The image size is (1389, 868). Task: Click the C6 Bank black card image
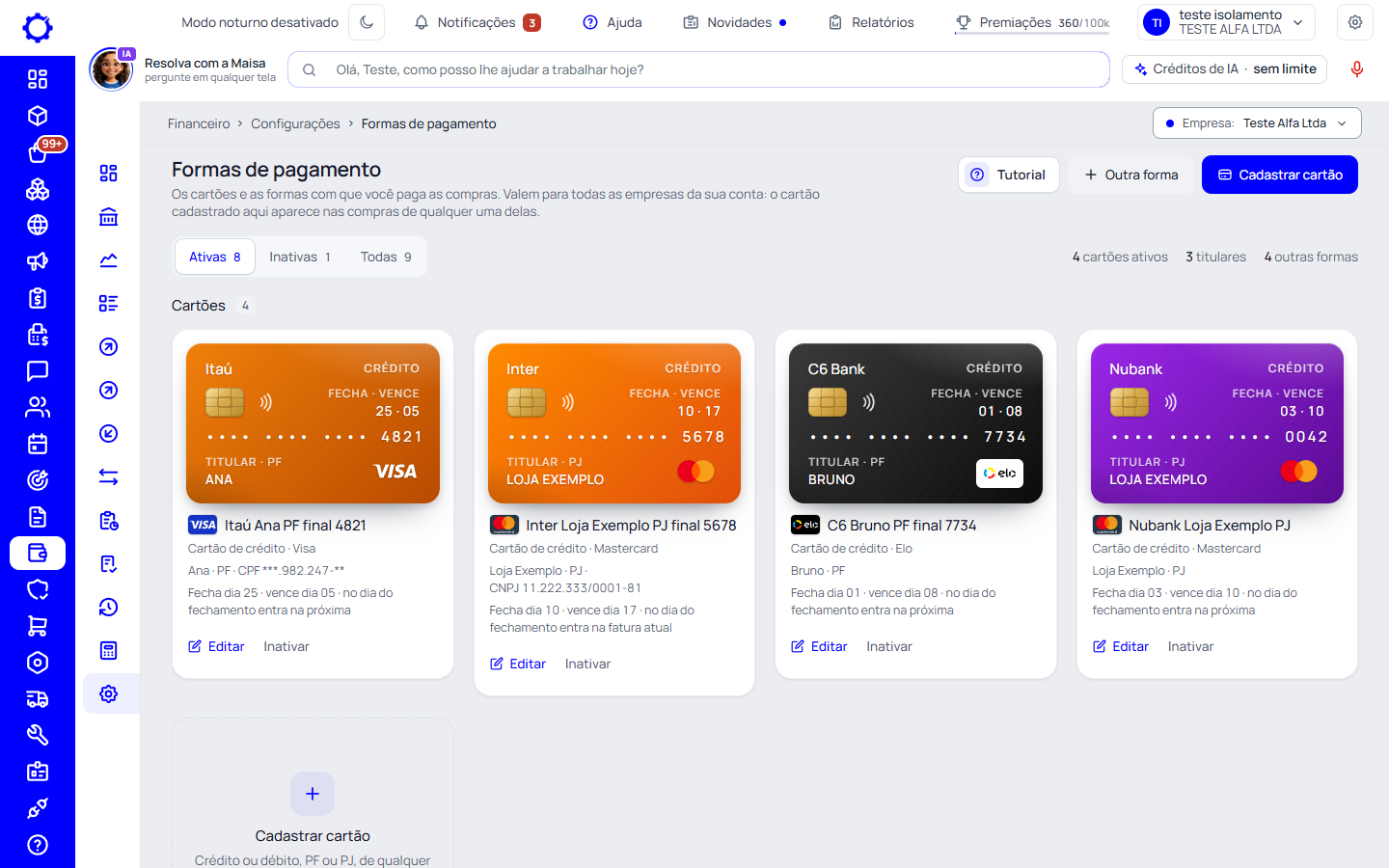[915, 423]
